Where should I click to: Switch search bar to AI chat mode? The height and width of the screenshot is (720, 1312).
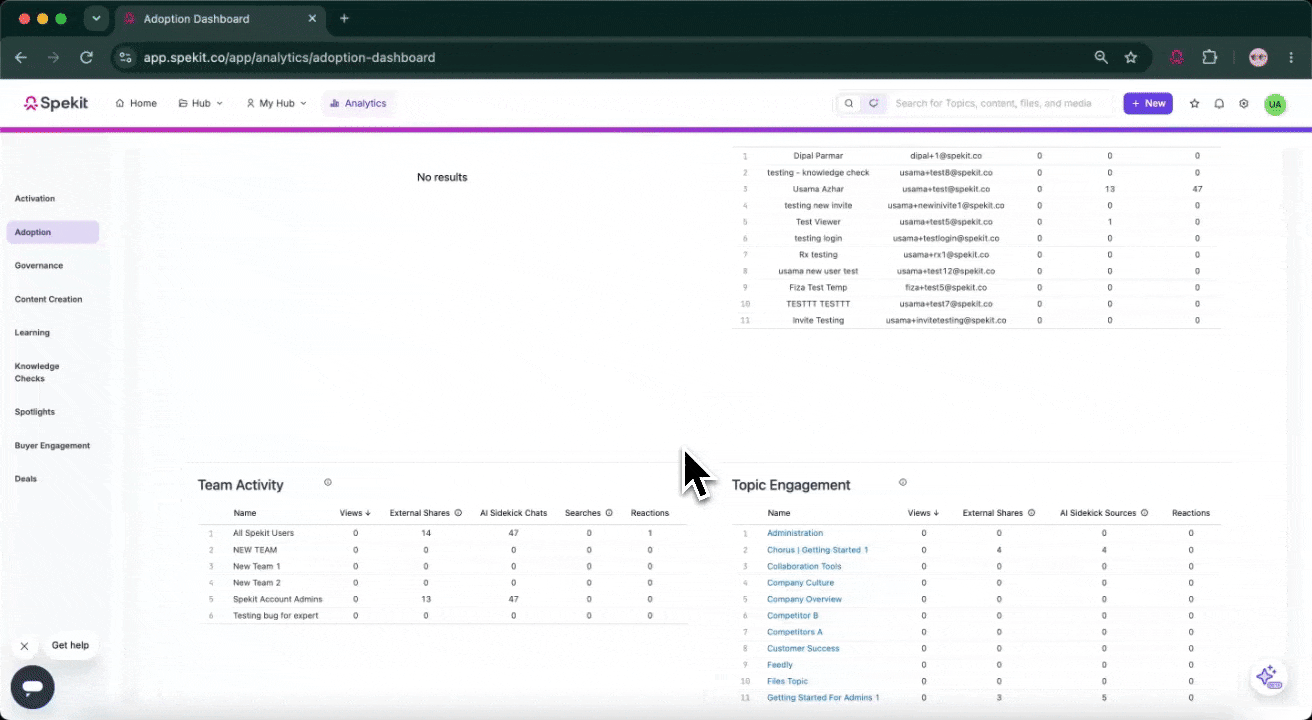tap(873, 103)
